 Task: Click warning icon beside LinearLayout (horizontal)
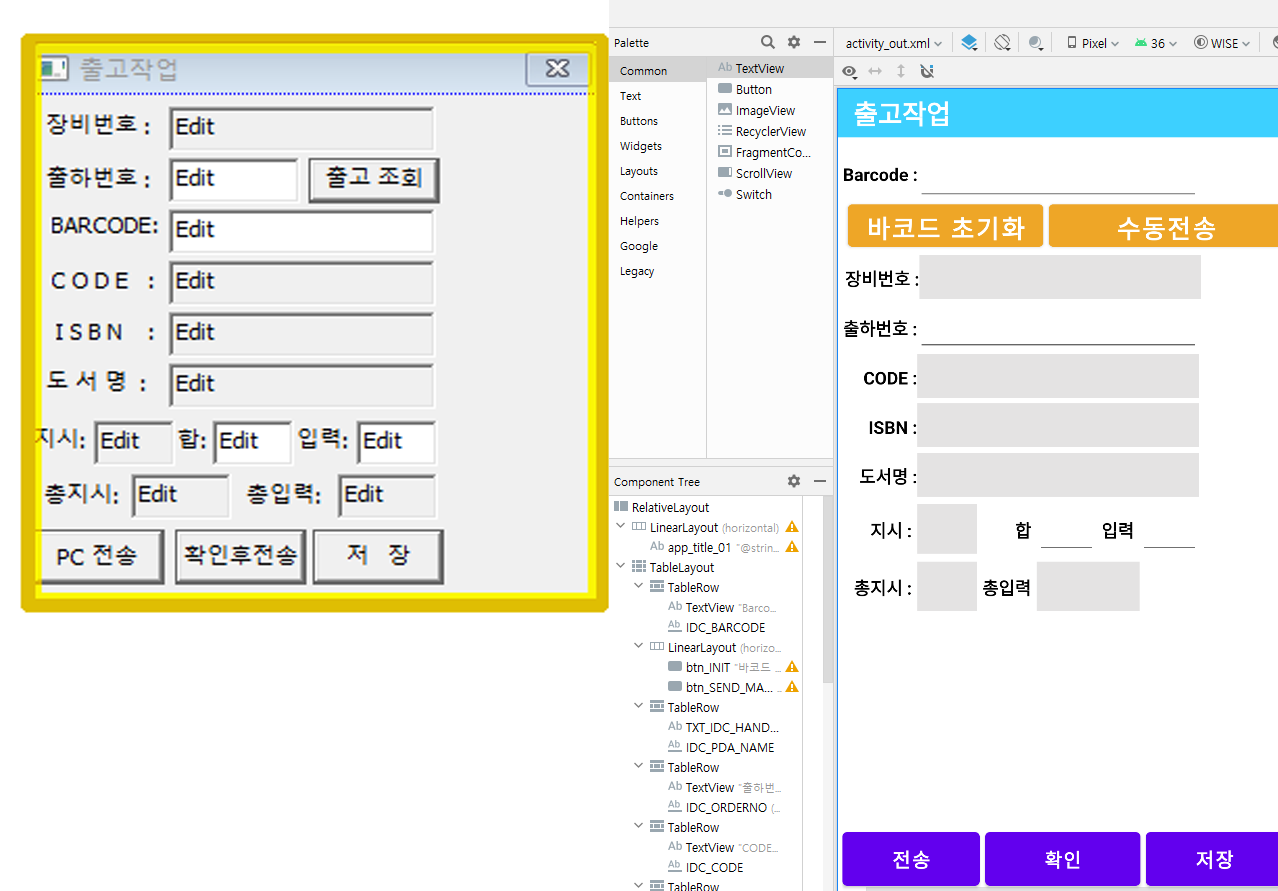[x=792, y=527]
